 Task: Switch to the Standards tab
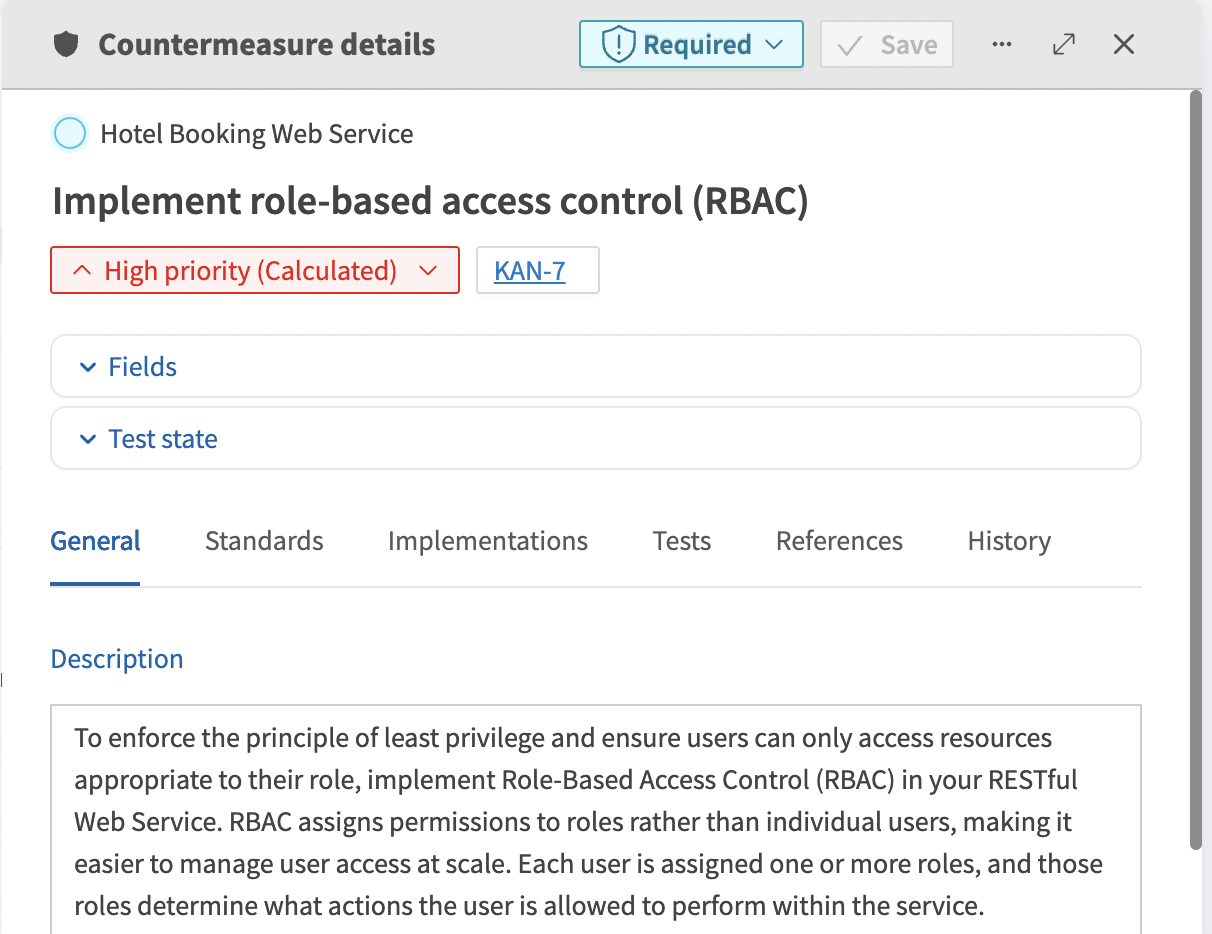(264, 541)
